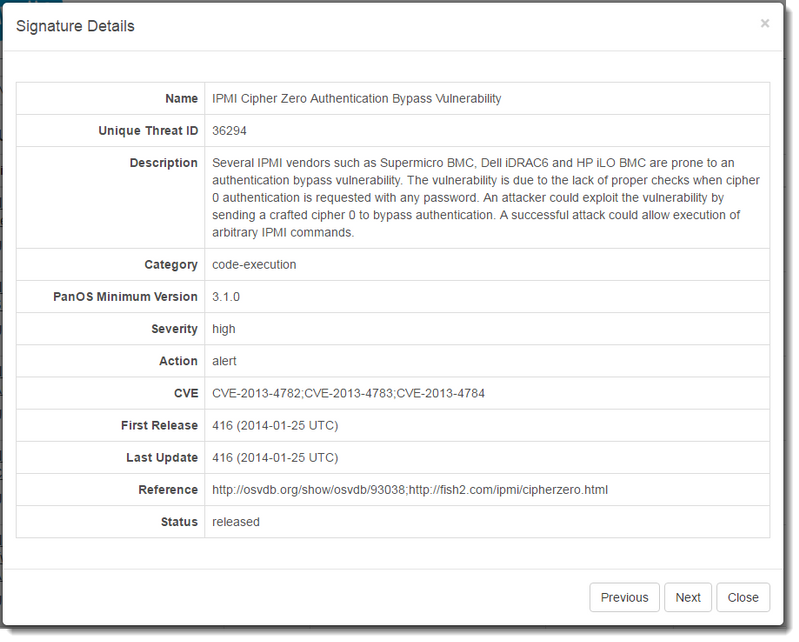Click the Signature Details title
Screen dimensions: 799x642
[x=75, y=26]
